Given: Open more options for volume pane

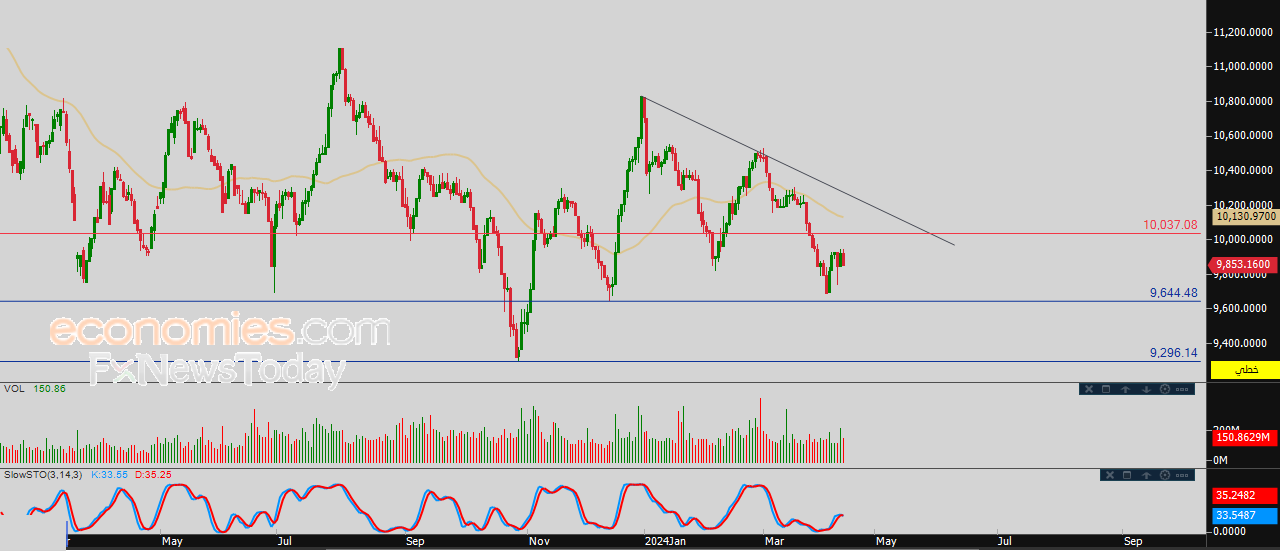Looking at the screenshot, I should click(x=1182, y=389).
